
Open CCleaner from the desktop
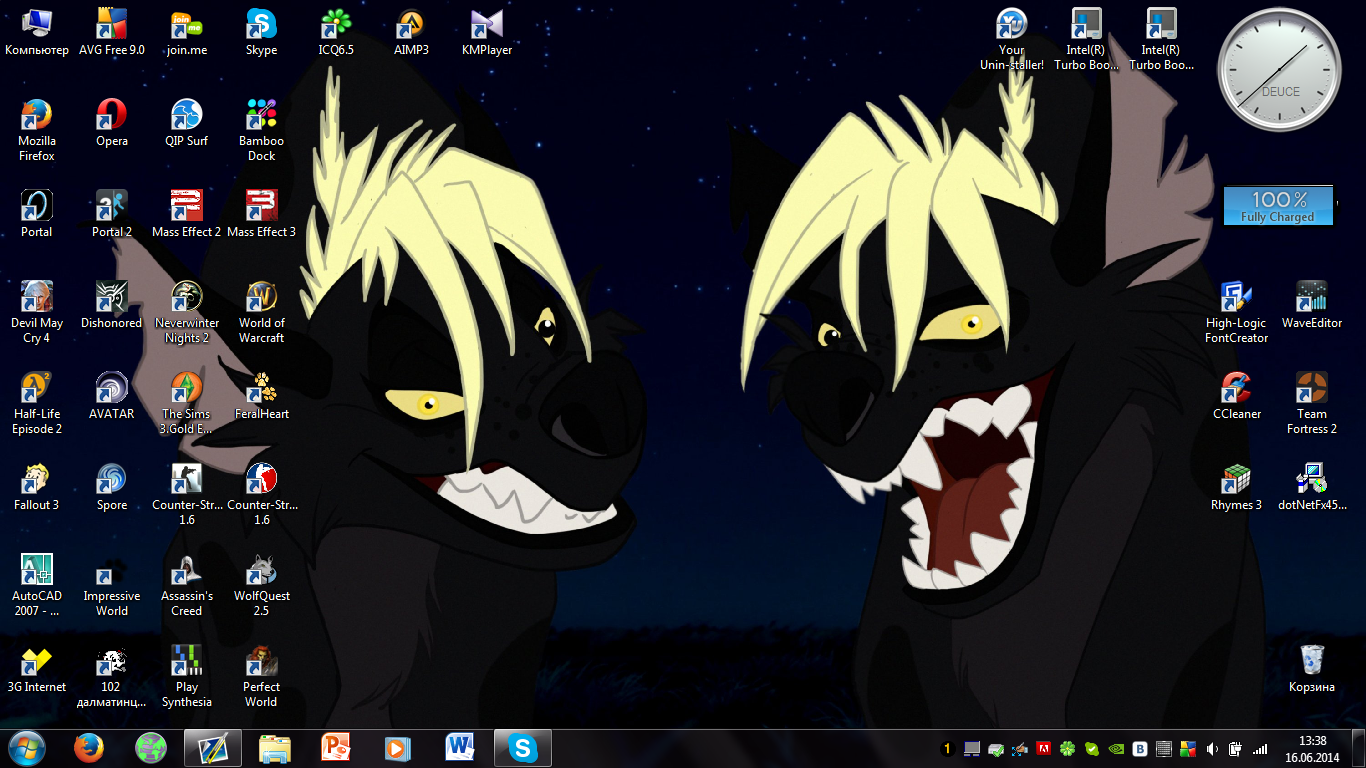click(1237, 396)
